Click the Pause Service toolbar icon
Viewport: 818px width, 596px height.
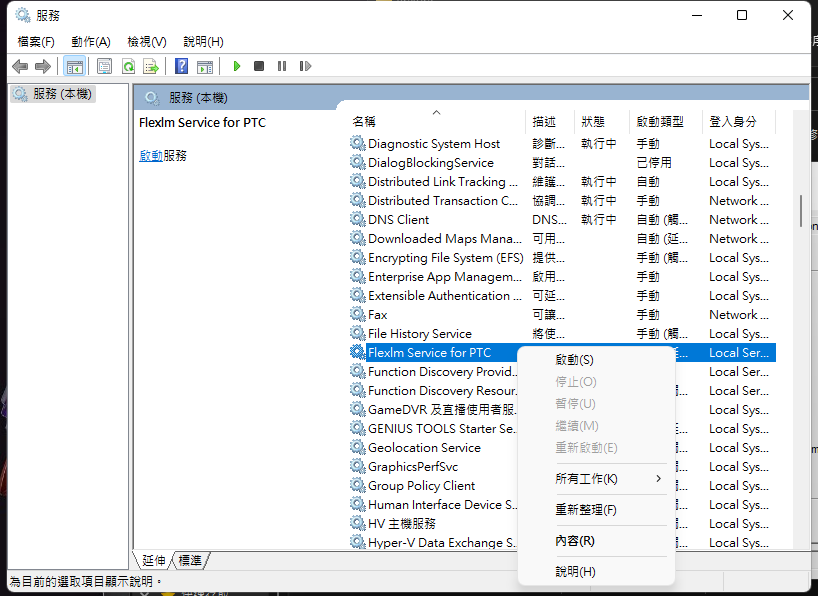point(282,66)
